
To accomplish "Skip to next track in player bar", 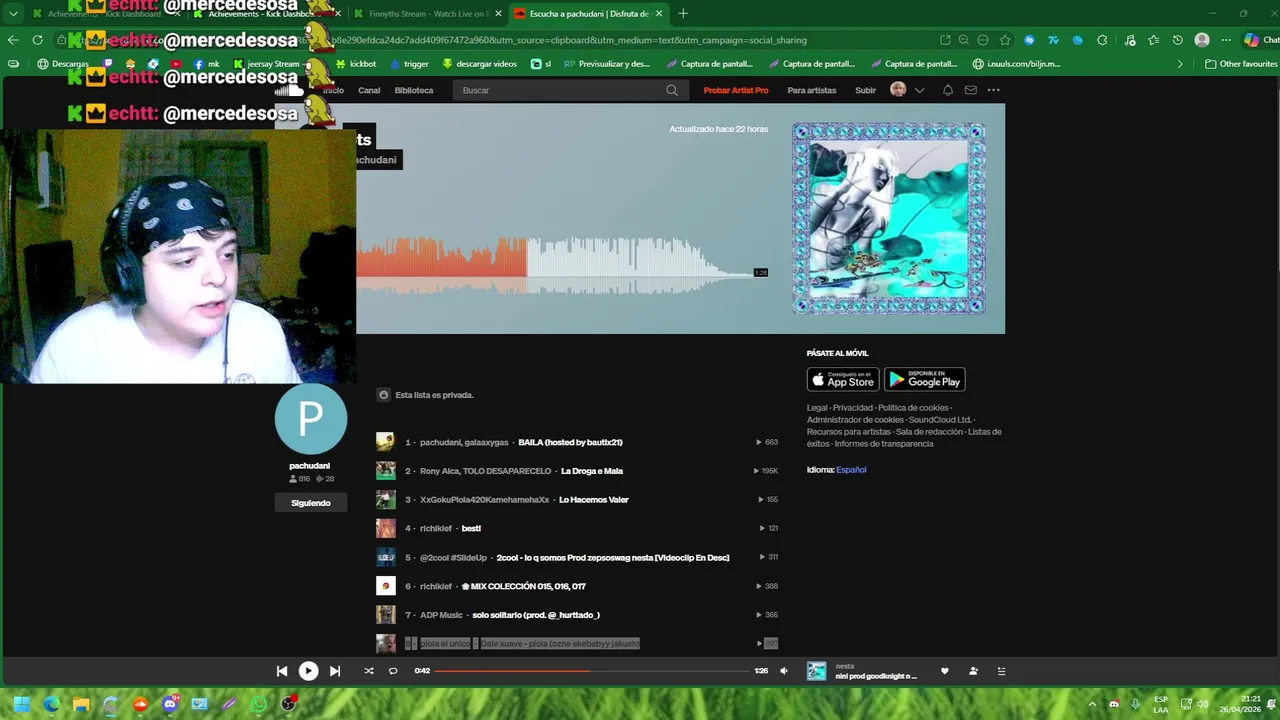I will [x=335, y=671].
